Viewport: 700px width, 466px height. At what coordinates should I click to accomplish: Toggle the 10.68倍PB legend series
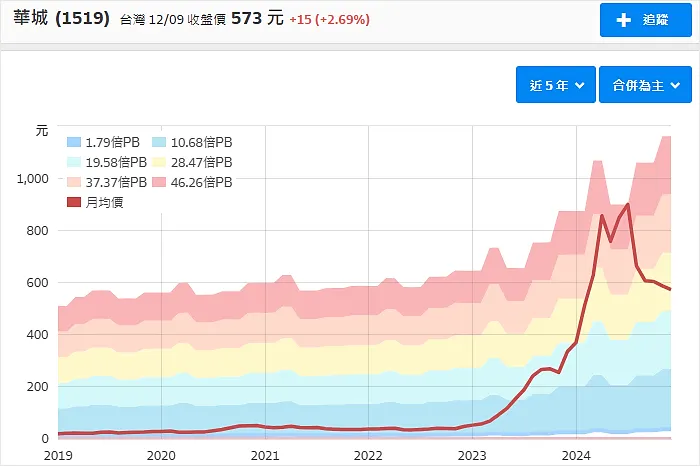(192, 142)
